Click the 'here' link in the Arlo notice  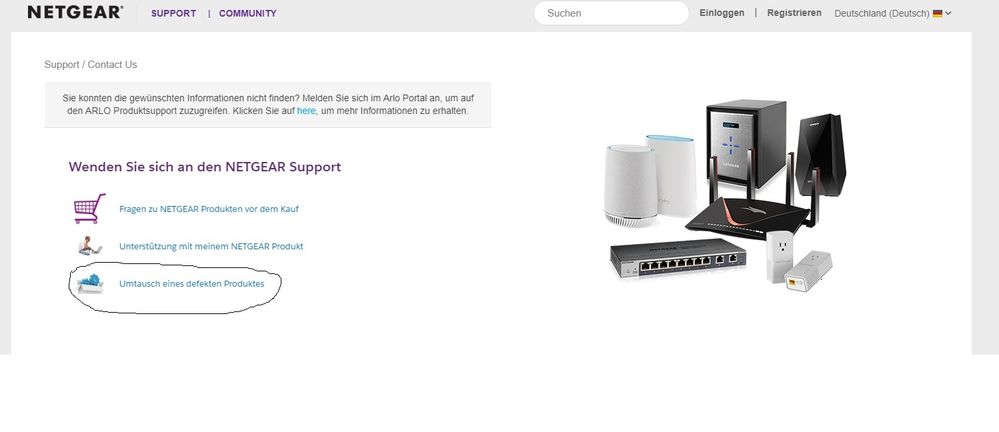coord(306,110)
